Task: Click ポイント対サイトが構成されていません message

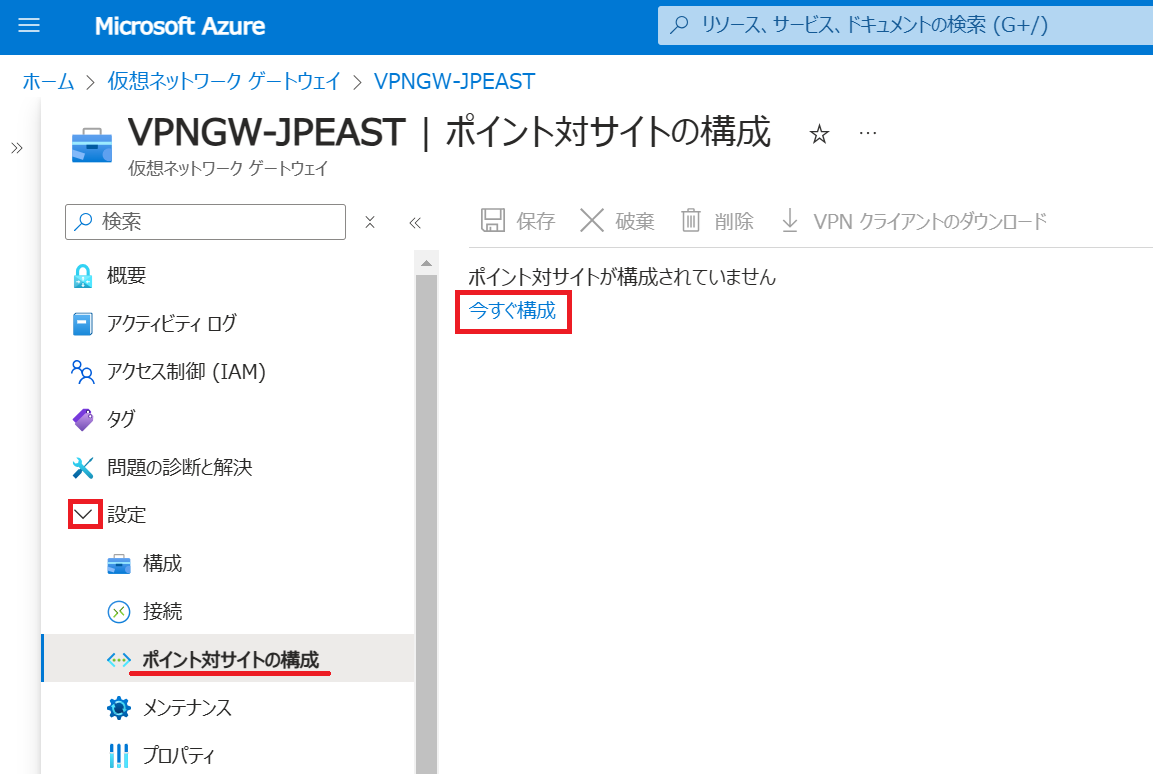Action: click(x=622, y=276)
